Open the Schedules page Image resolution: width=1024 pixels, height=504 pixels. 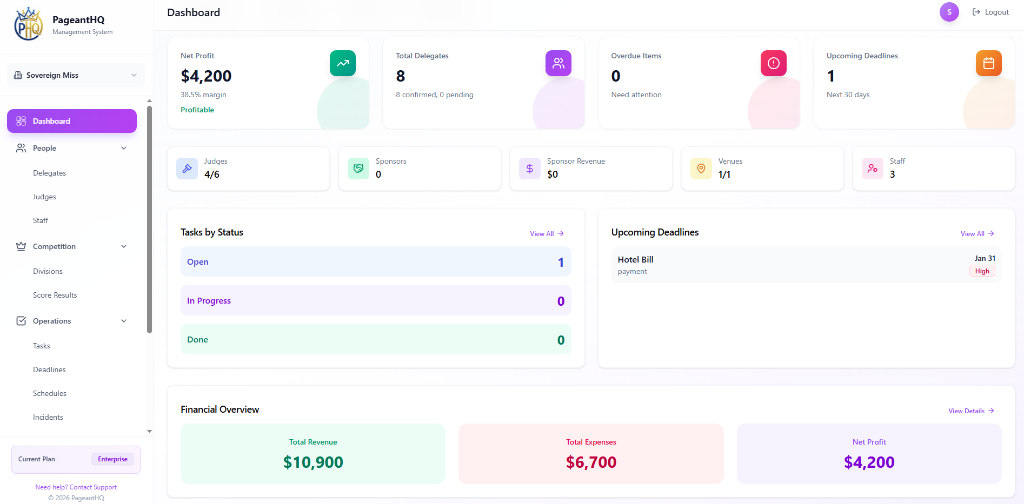pyautogui.click(x=50, y=393)
